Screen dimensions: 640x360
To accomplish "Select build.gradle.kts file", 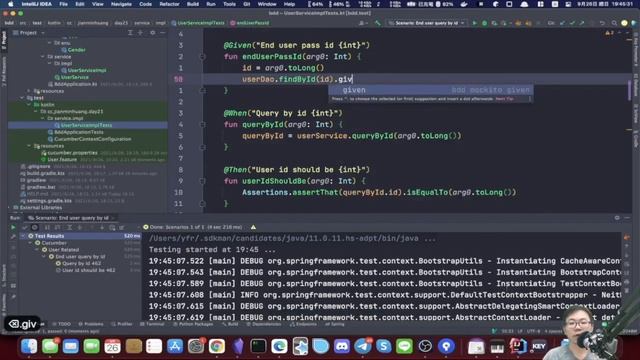I will (x=46, y=173).
